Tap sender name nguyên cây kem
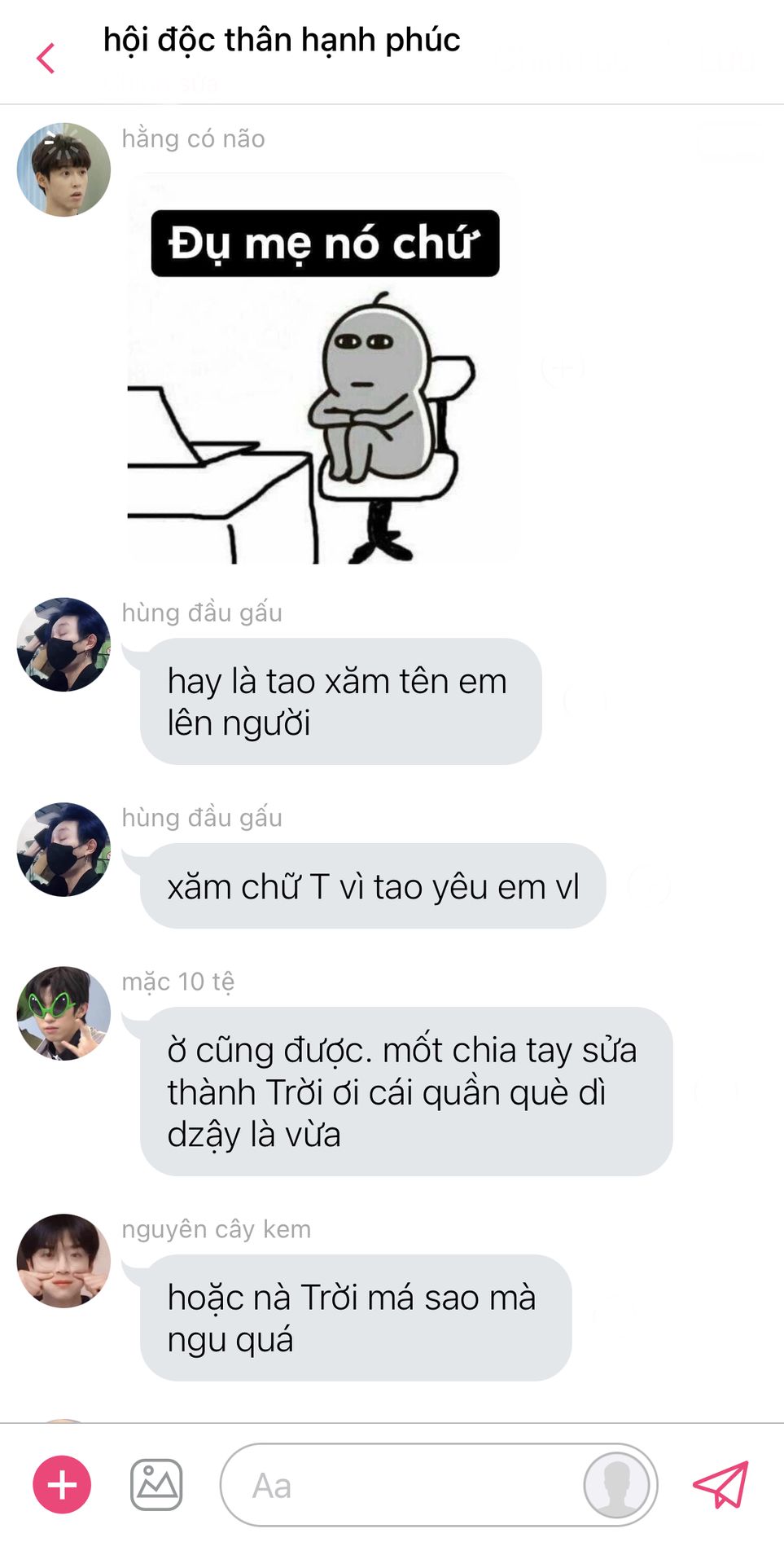784x1564 pixels. pos(217,1228)
